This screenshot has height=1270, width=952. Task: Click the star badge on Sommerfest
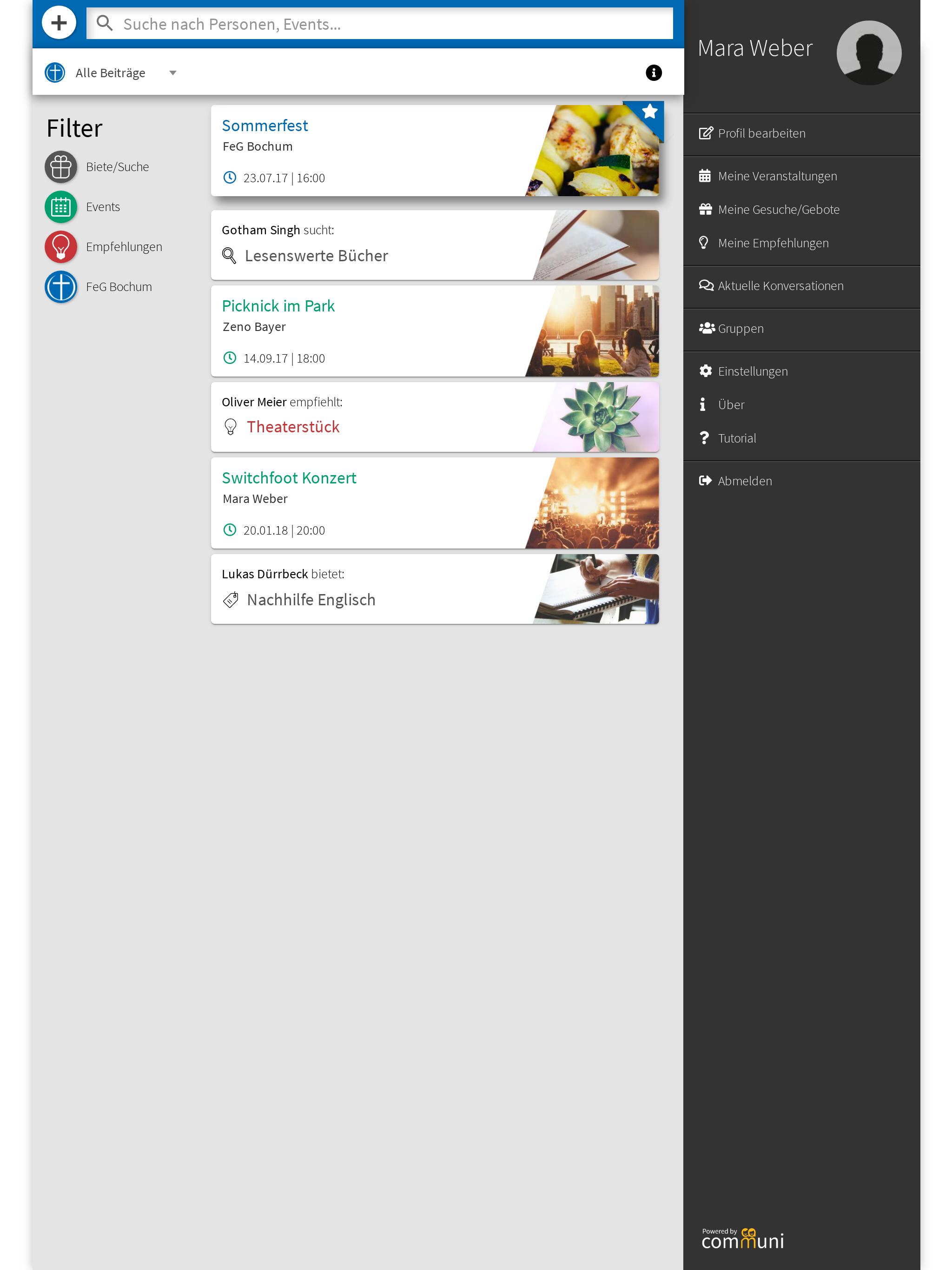click(x=649, y=112)
